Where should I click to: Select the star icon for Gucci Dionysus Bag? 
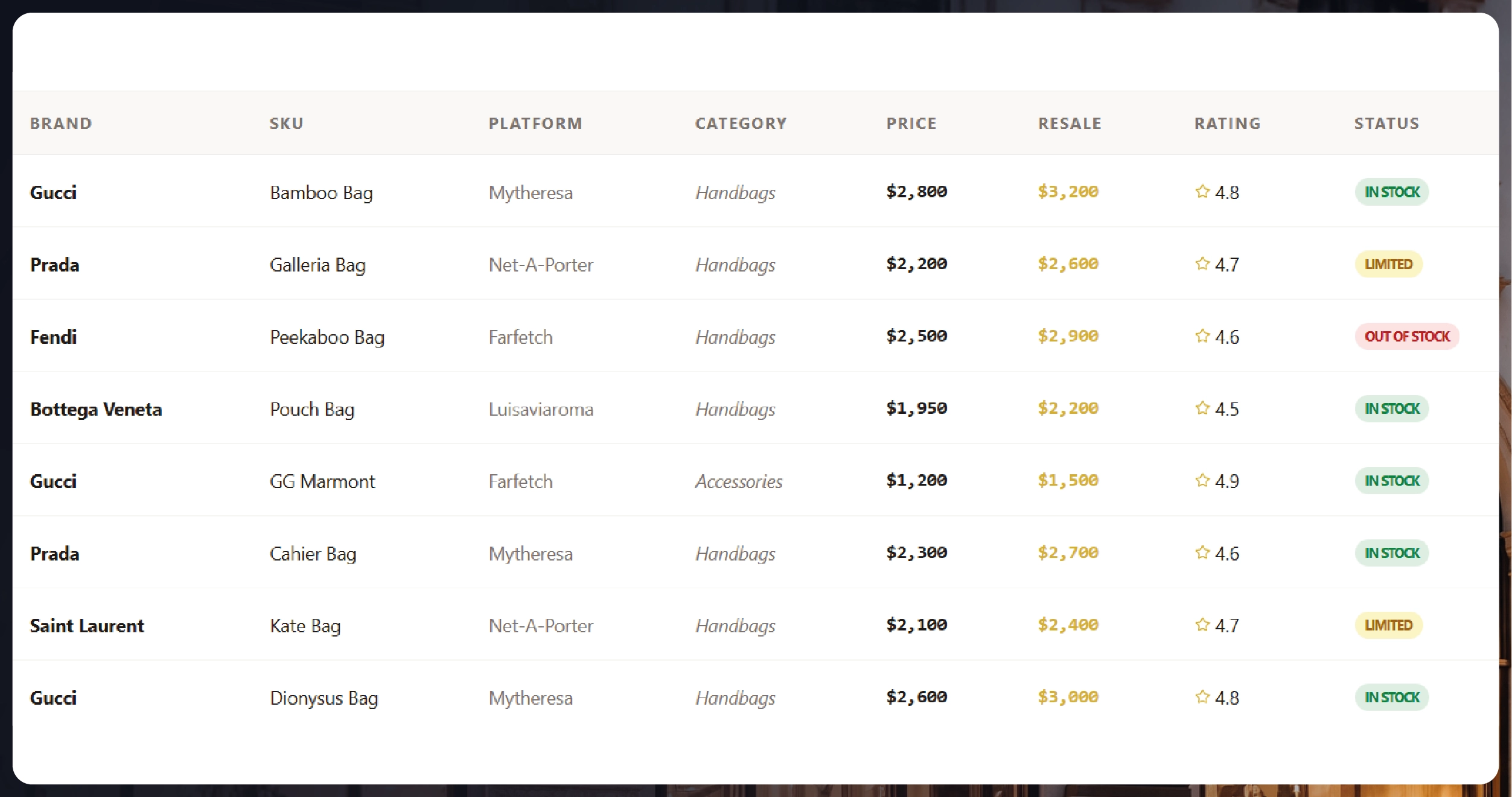[1202, 697]
